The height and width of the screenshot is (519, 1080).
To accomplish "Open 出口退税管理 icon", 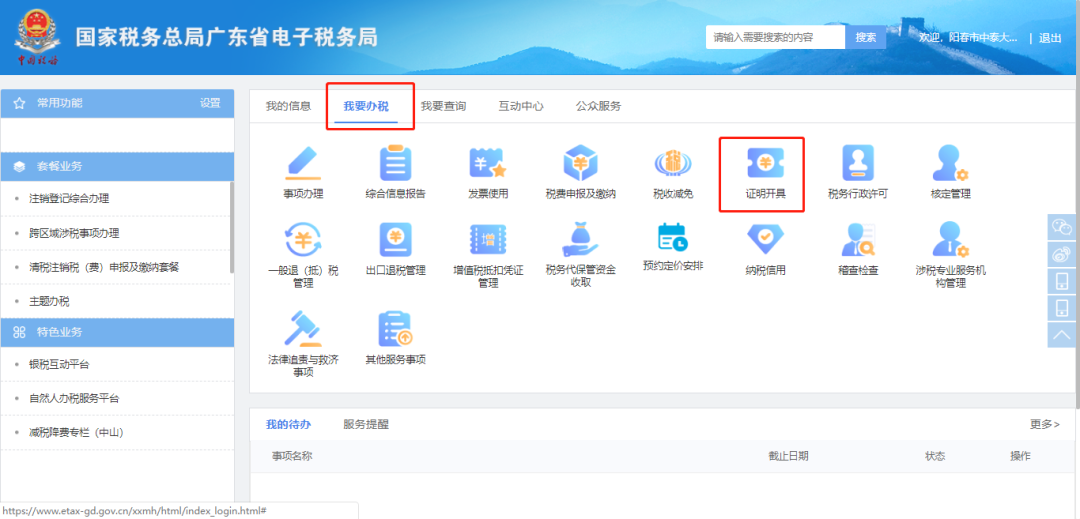I will (x=395, y=240).
